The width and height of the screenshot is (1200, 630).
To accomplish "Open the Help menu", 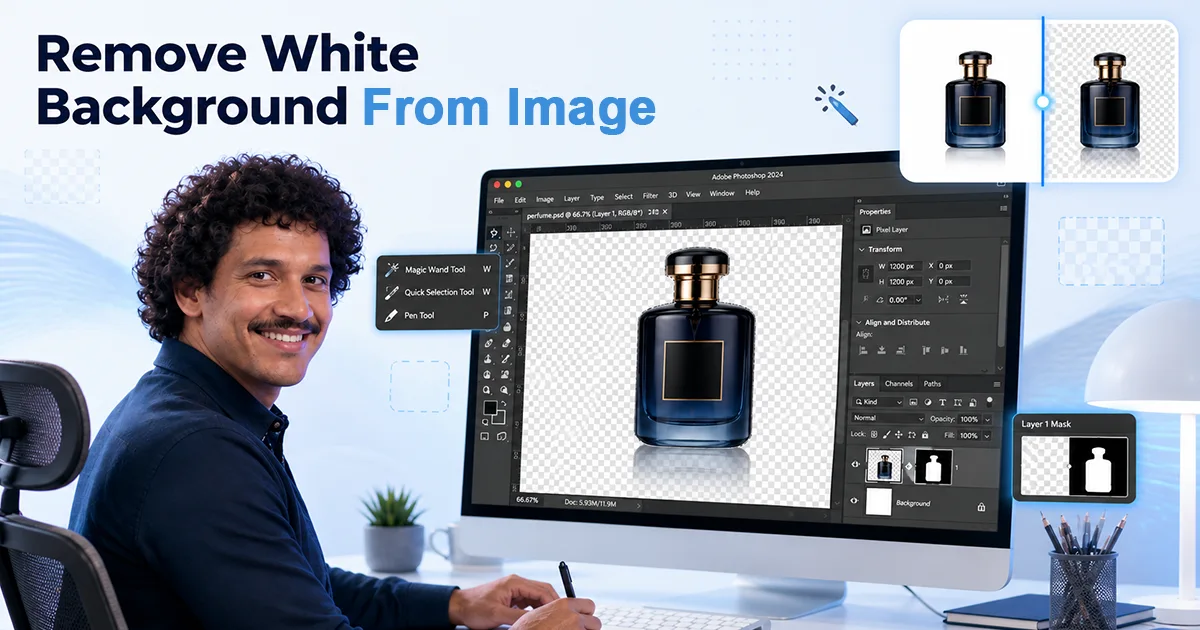I will (752, 192).
